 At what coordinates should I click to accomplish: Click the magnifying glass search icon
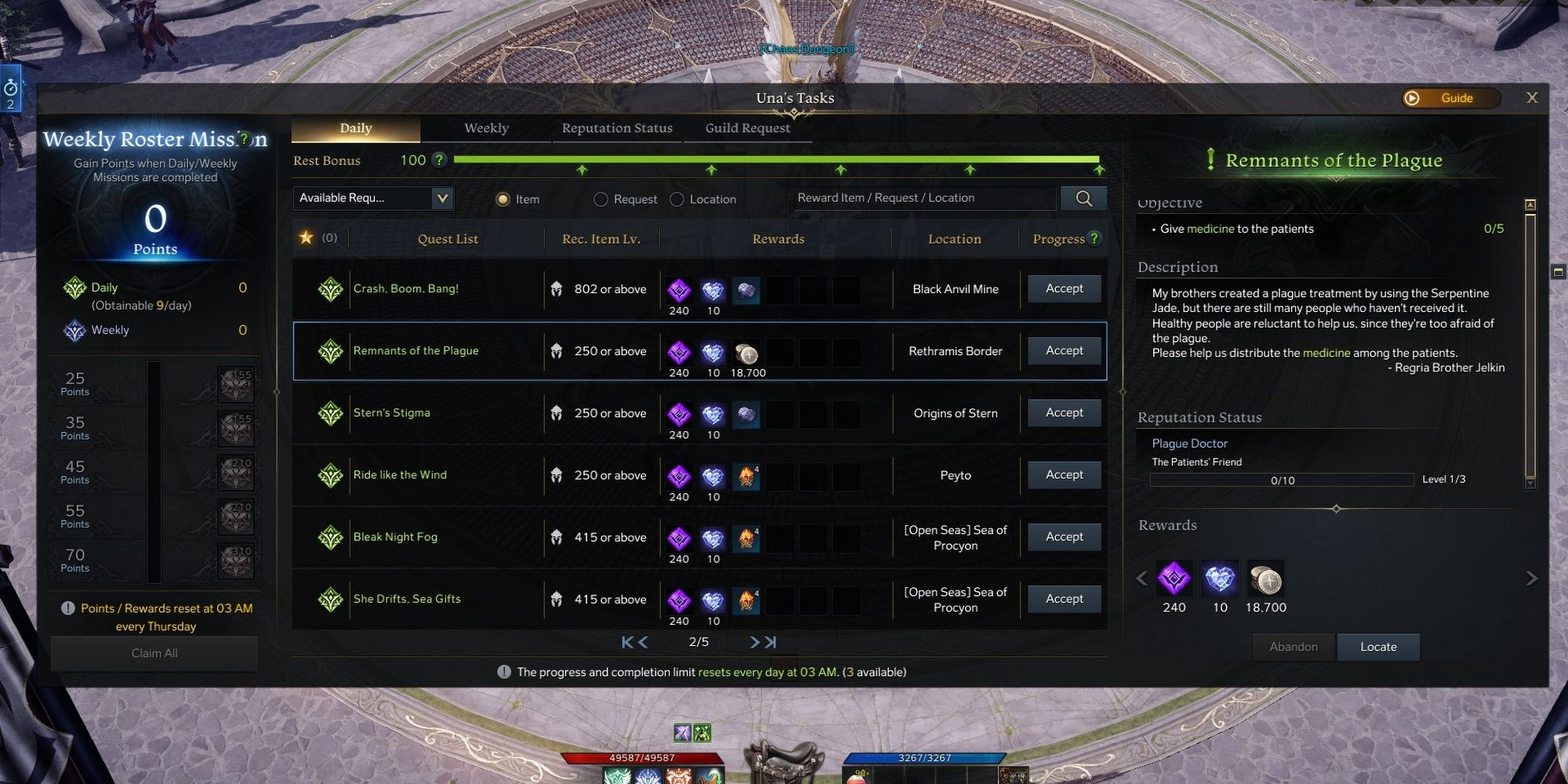point(1083,198)
